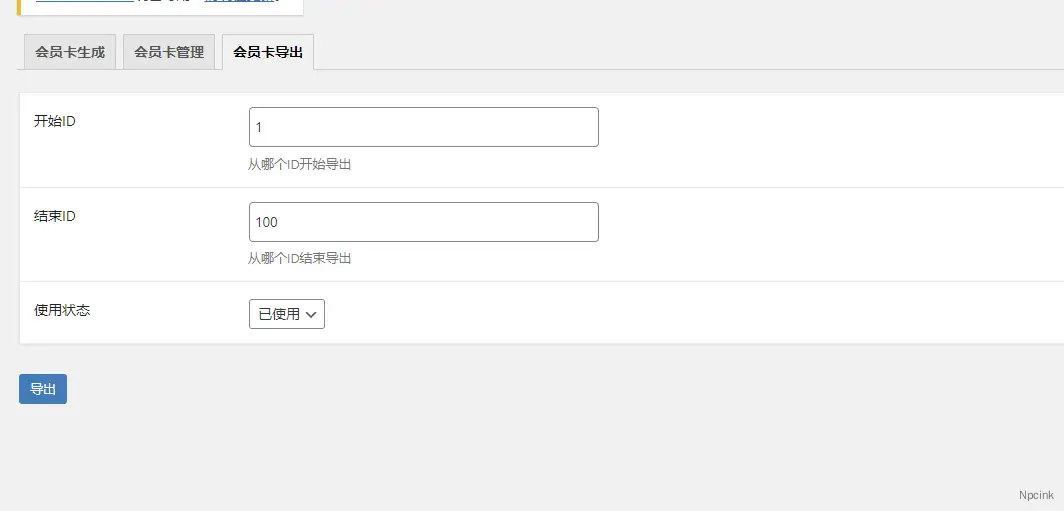Click the value 1 in start ID box
Viewport: 1064px width, 511px height.
coord(259,128)
